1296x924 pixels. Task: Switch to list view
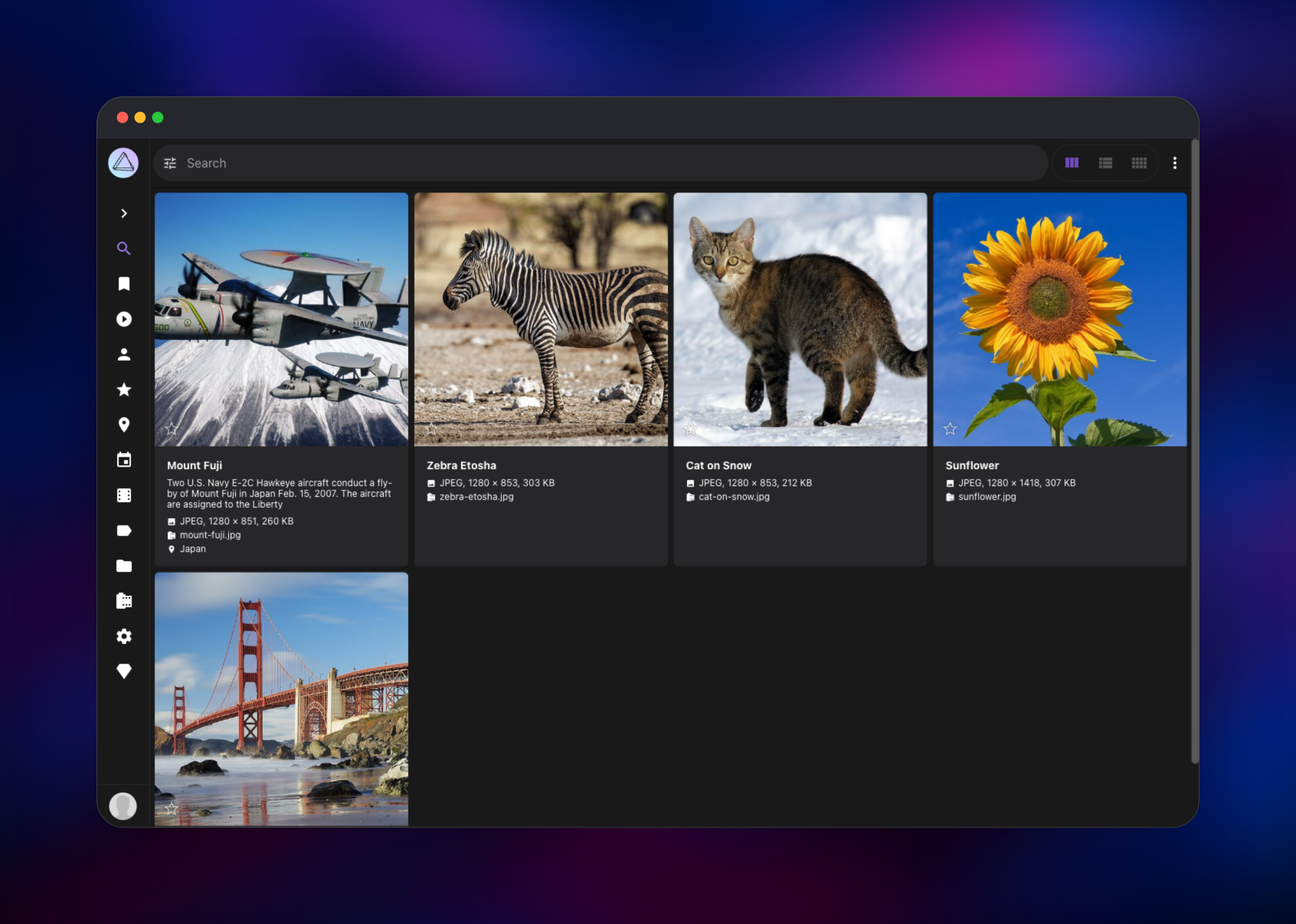click(1106, 163)
